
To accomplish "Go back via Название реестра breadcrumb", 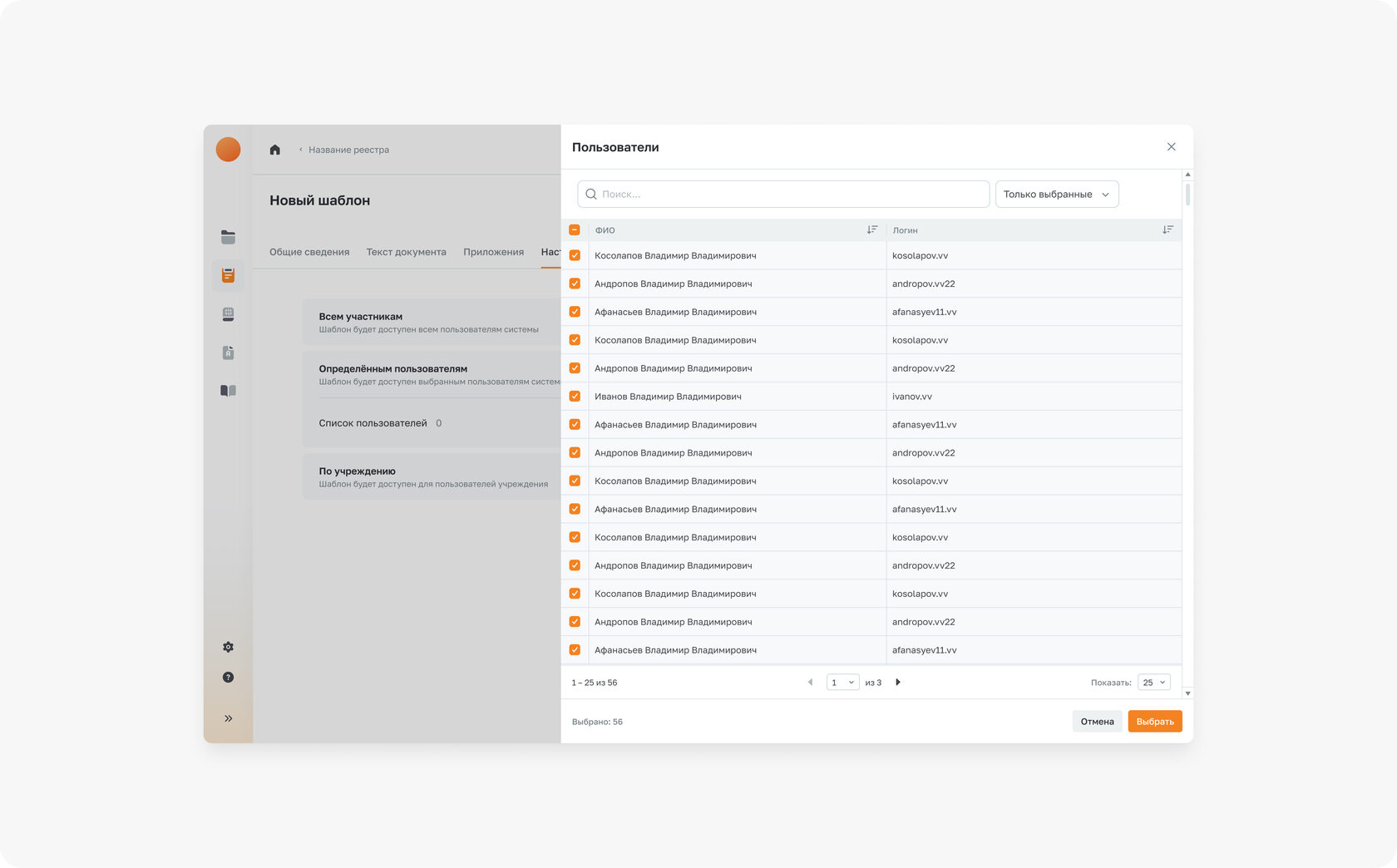I will click(x=348, y=150).
